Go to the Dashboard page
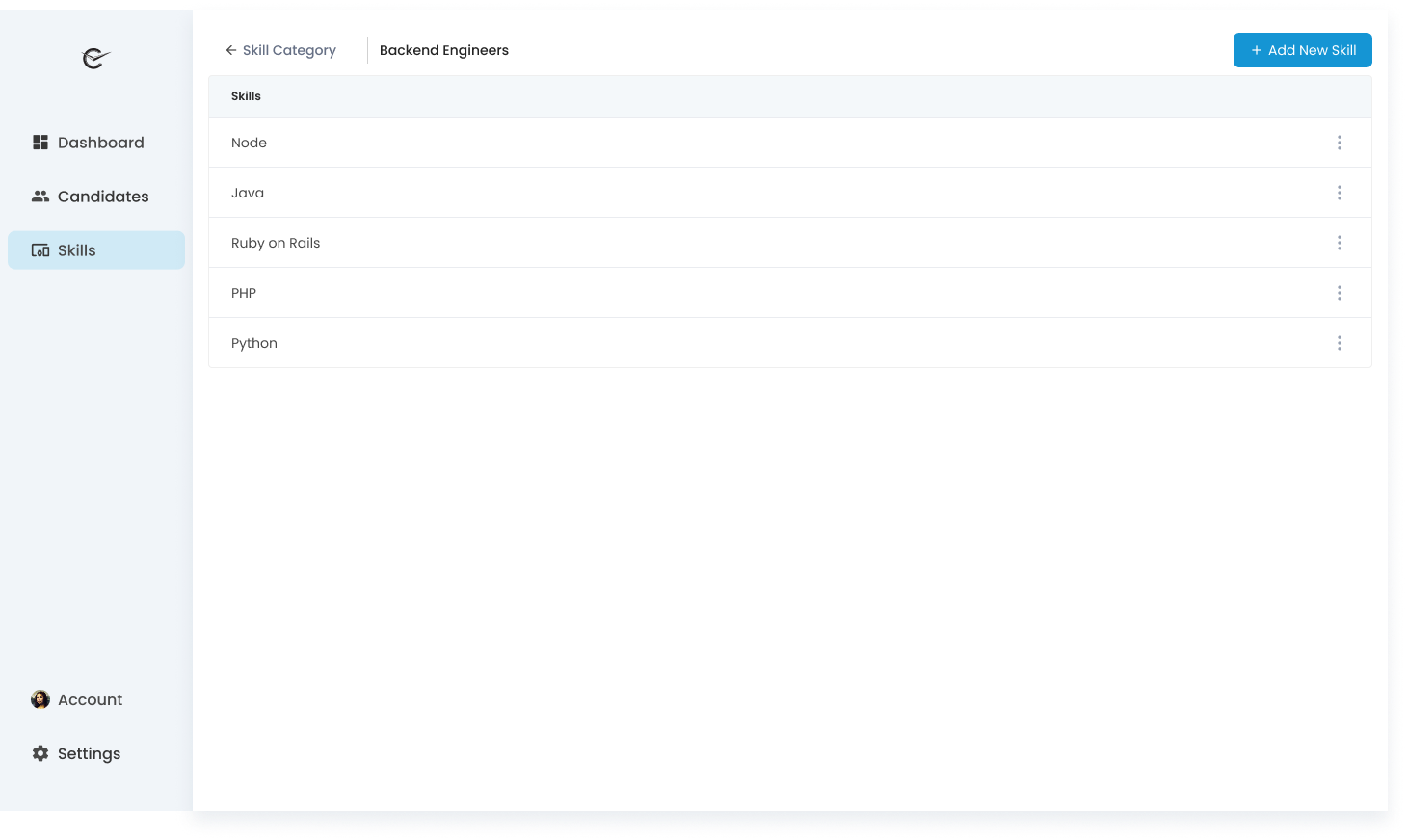Screen dimensions: 1407x840 101,142
